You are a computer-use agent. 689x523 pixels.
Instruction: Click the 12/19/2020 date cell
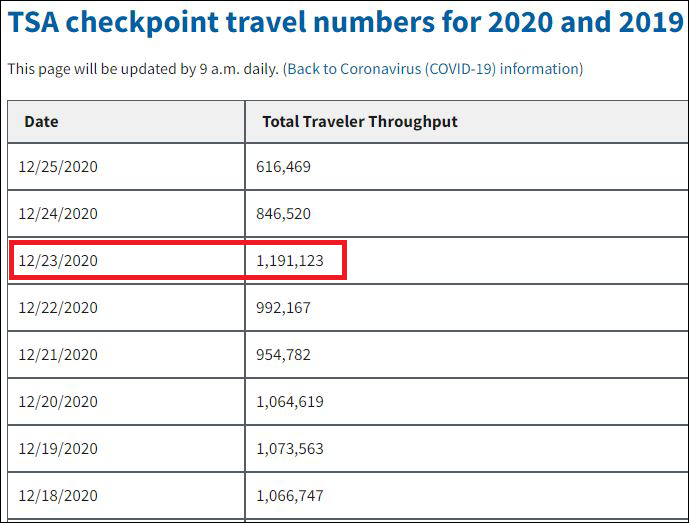coord(58,449)
